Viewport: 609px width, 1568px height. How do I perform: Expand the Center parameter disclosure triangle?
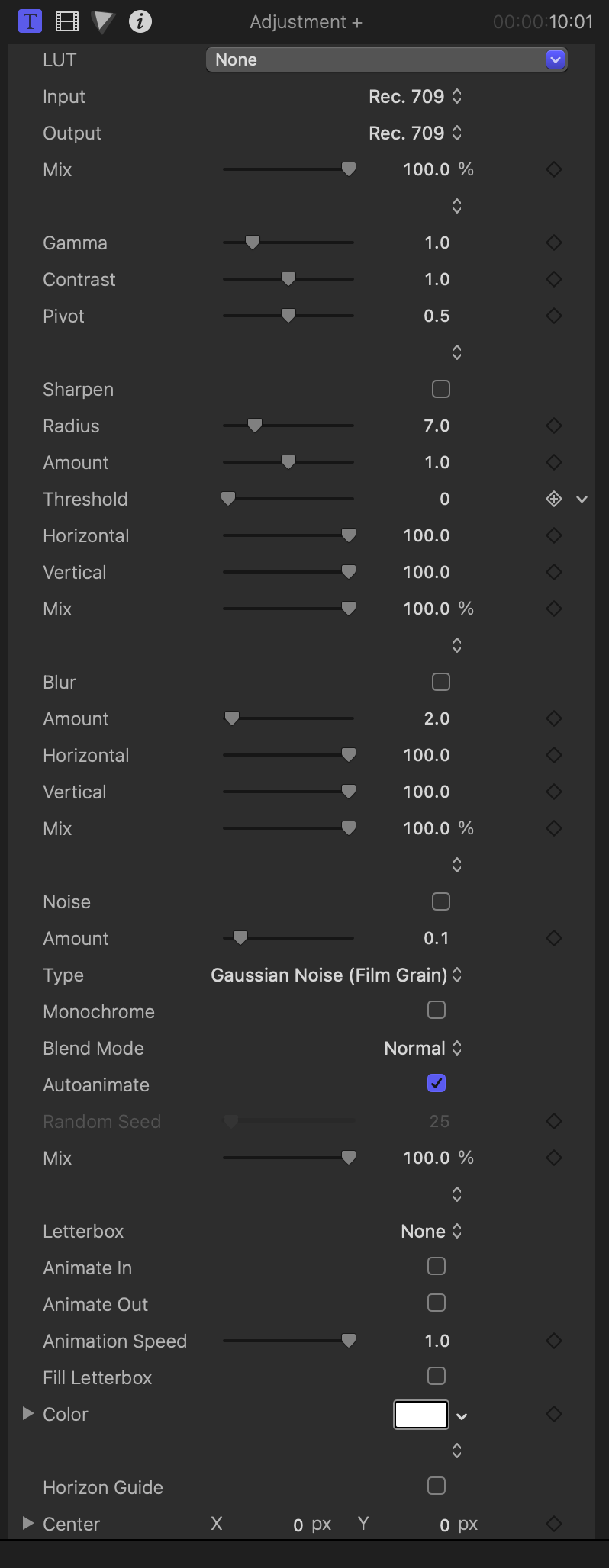(x=28, y=1523)
